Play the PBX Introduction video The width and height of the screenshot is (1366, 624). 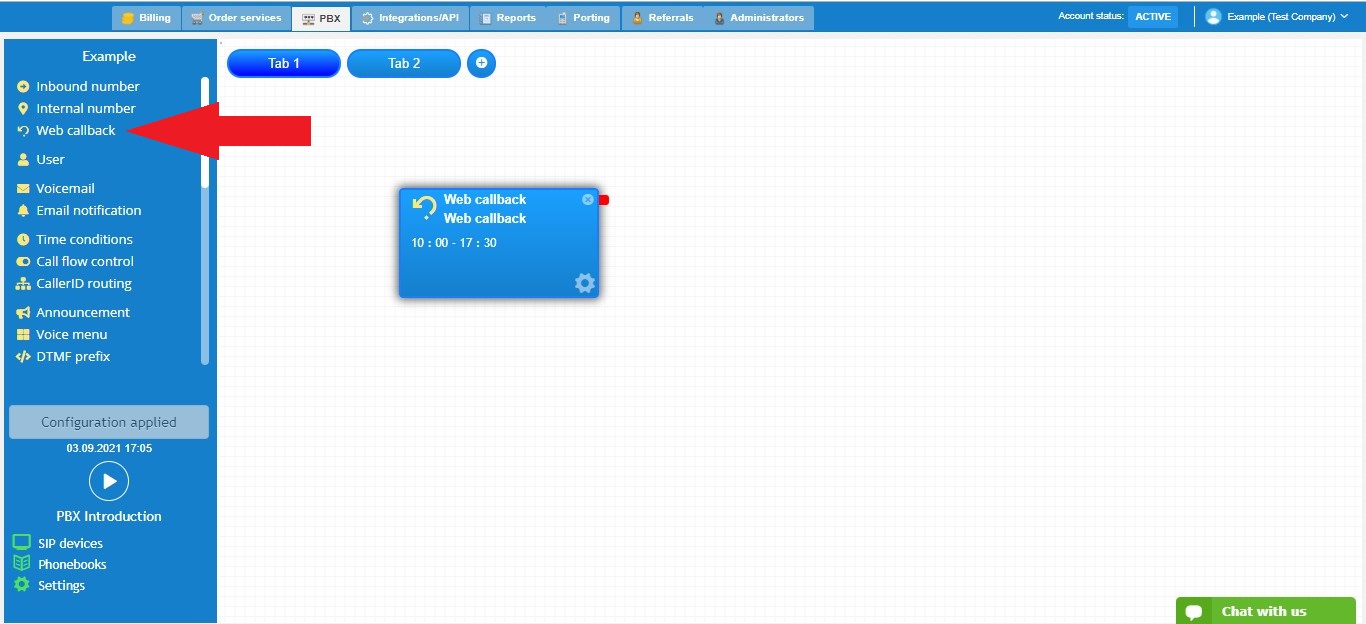coord(109,481)
